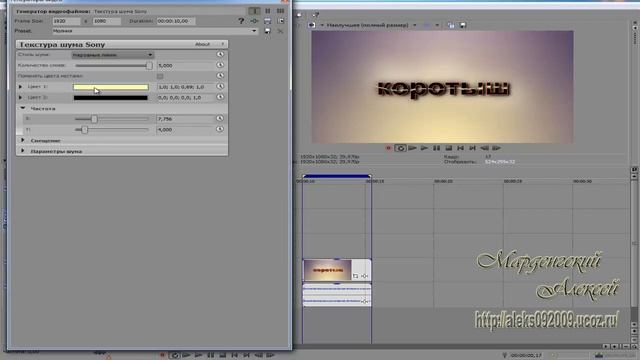Toggle animate clock for noise style row
Image resolution: width=640 pixels, height=360 pixels.
tap(220, 54)
